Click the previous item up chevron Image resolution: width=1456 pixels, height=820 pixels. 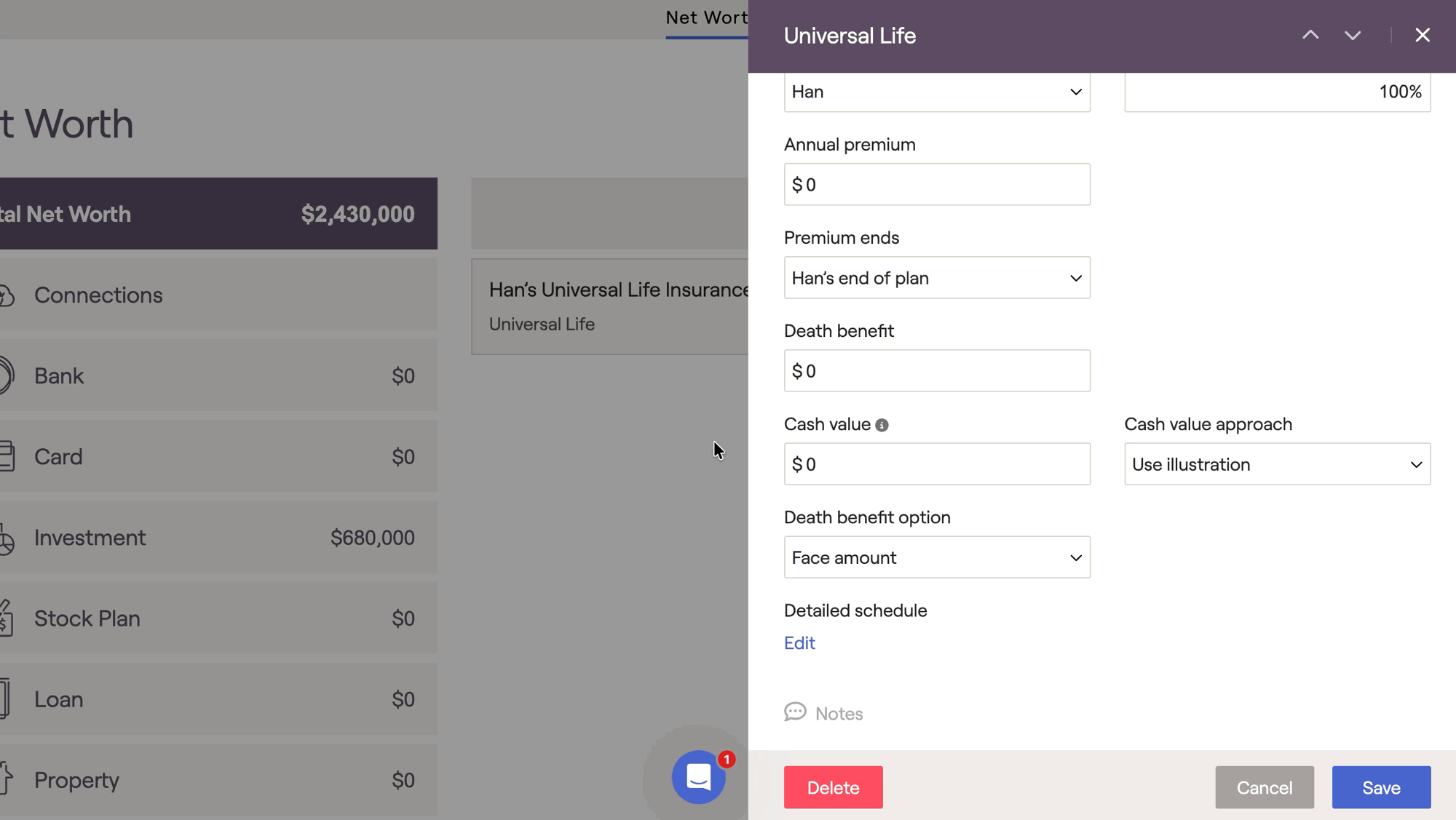[x=1310, y=35]
